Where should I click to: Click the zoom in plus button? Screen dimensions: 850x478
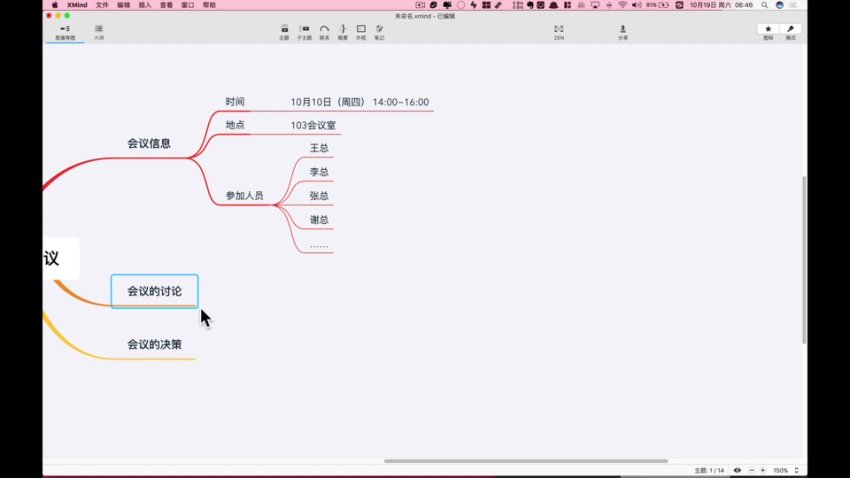[762, 470]
